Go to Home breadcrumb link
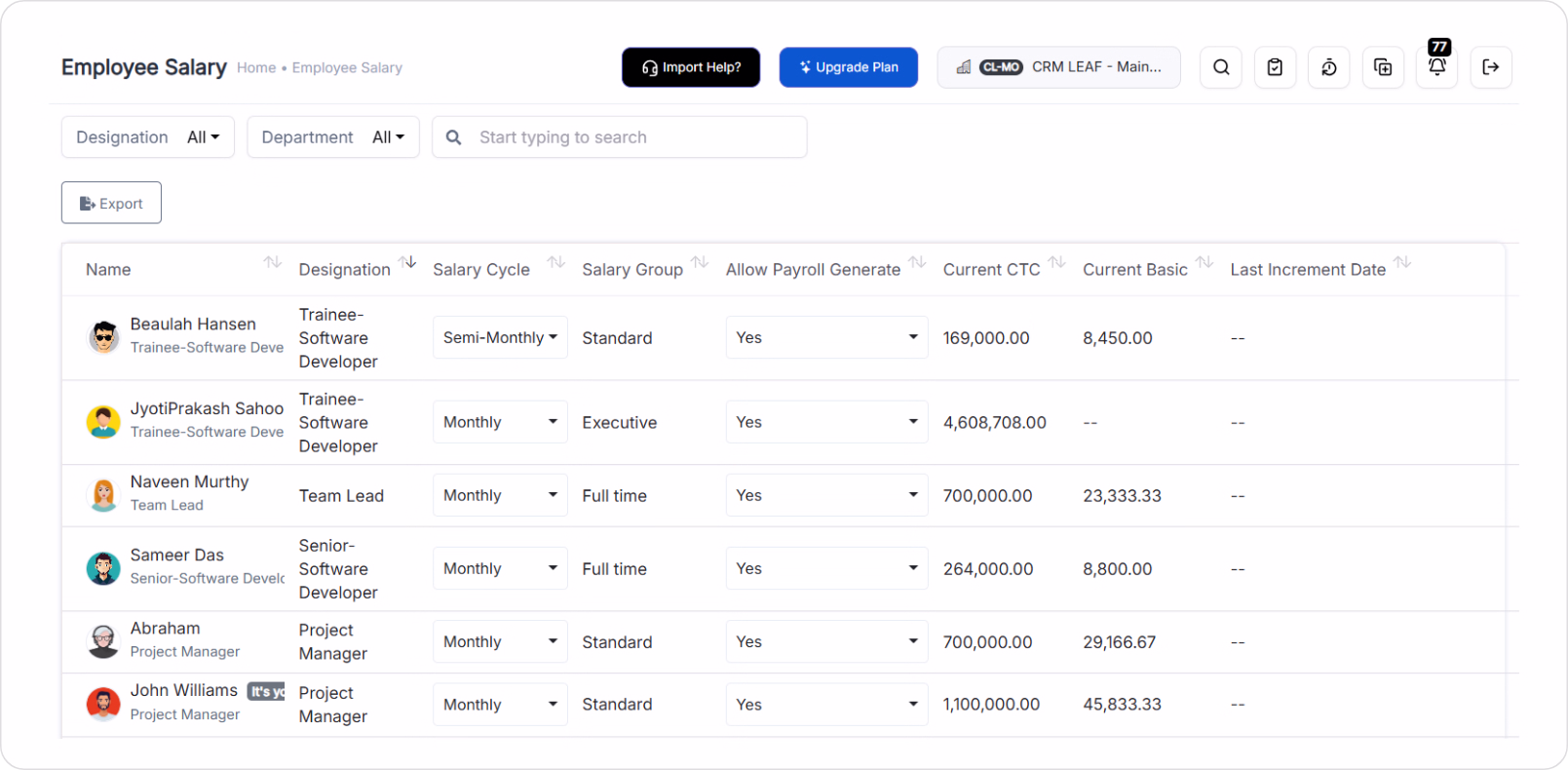Screen dimensions: 1568x770 pyautogui.click(x=256, y=67)
